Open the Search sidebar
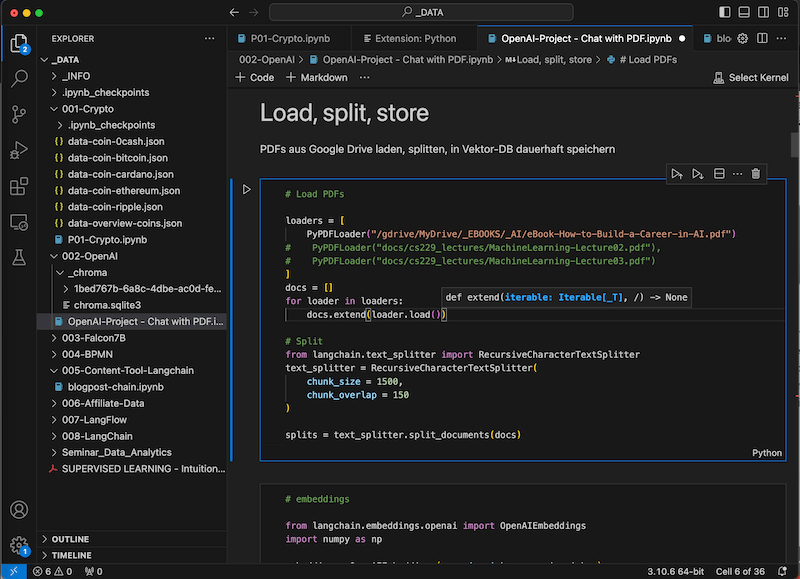Viewport: 800px width, 579px height. [19, 78]
